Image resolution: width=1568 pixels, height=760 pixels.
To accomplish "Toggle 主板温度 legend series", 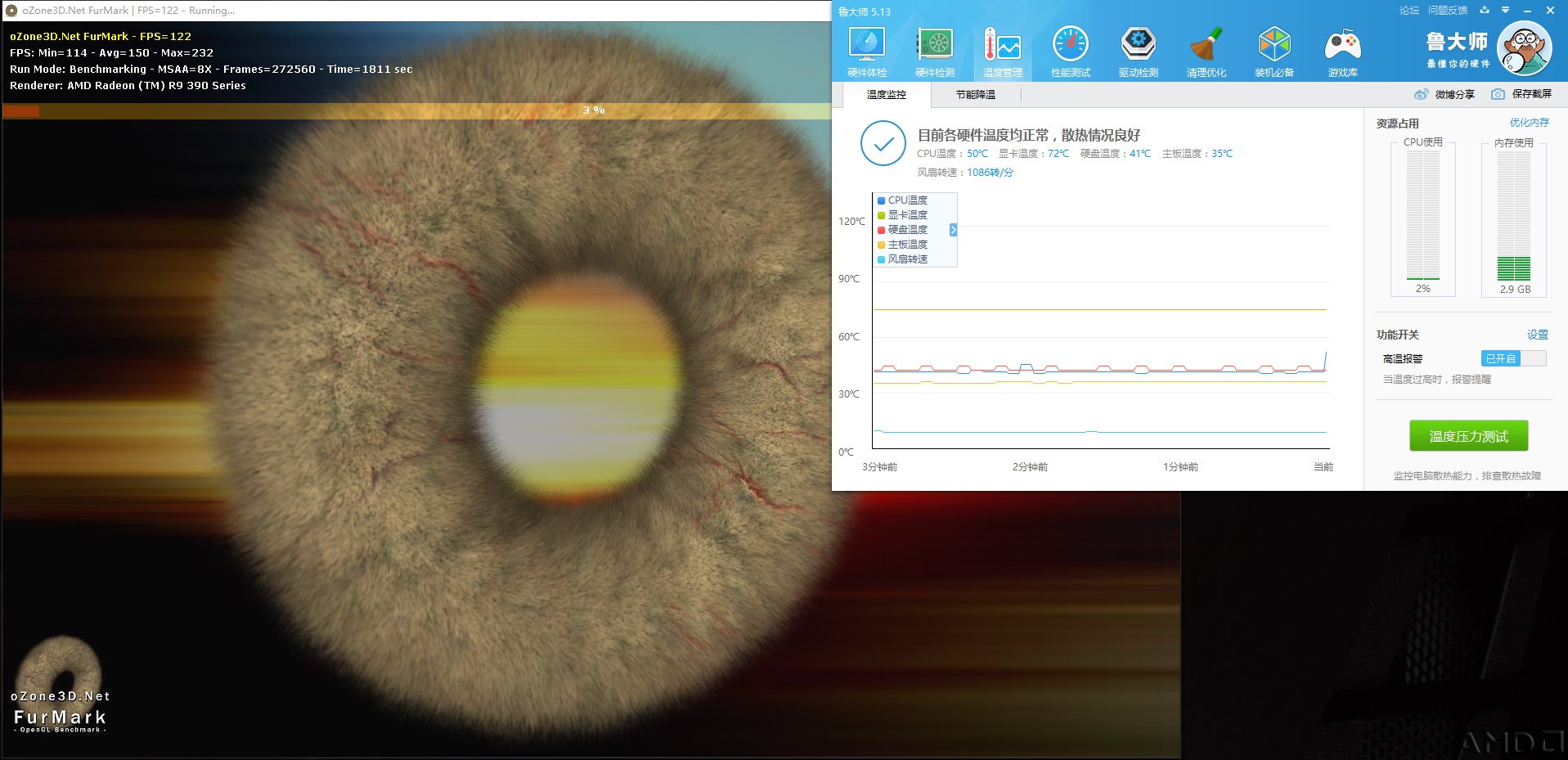I will pos(903,245).
